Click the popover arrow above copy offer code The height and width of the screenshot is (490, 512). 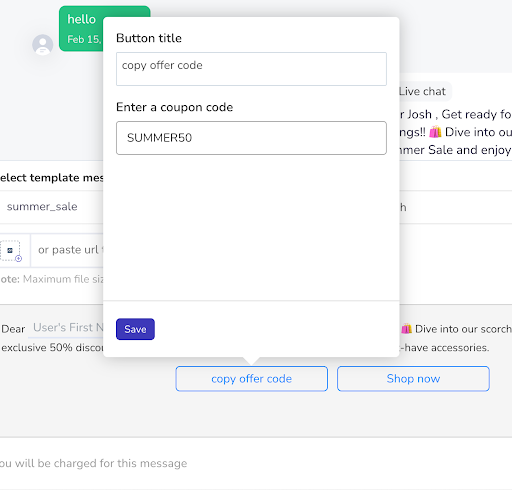tap(252, 361)
